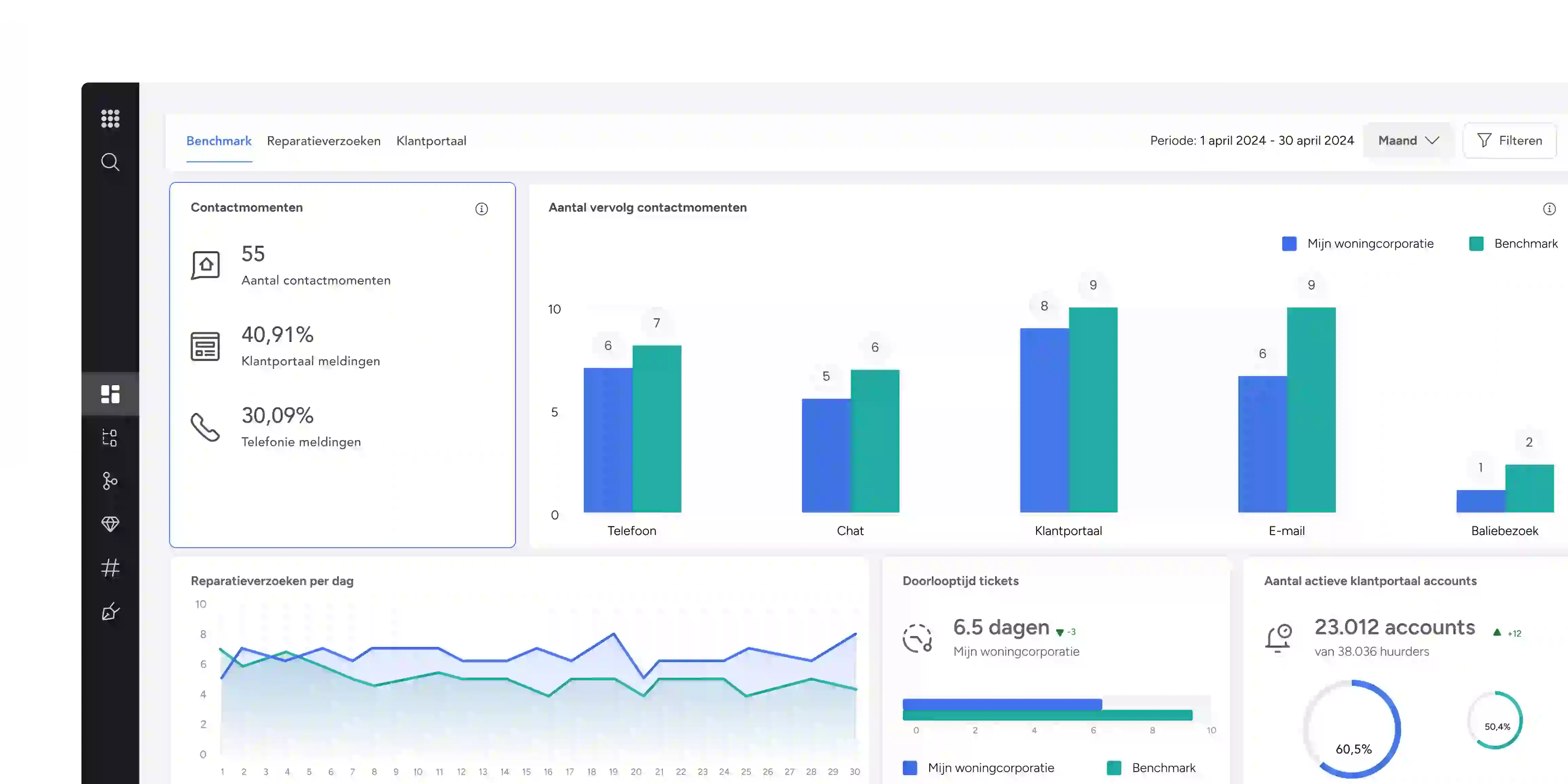Click the green benchmark Doorlooptijd bar
Image resolution: width=1568 pixels, height=784 pixels.
coord(1048,715)
